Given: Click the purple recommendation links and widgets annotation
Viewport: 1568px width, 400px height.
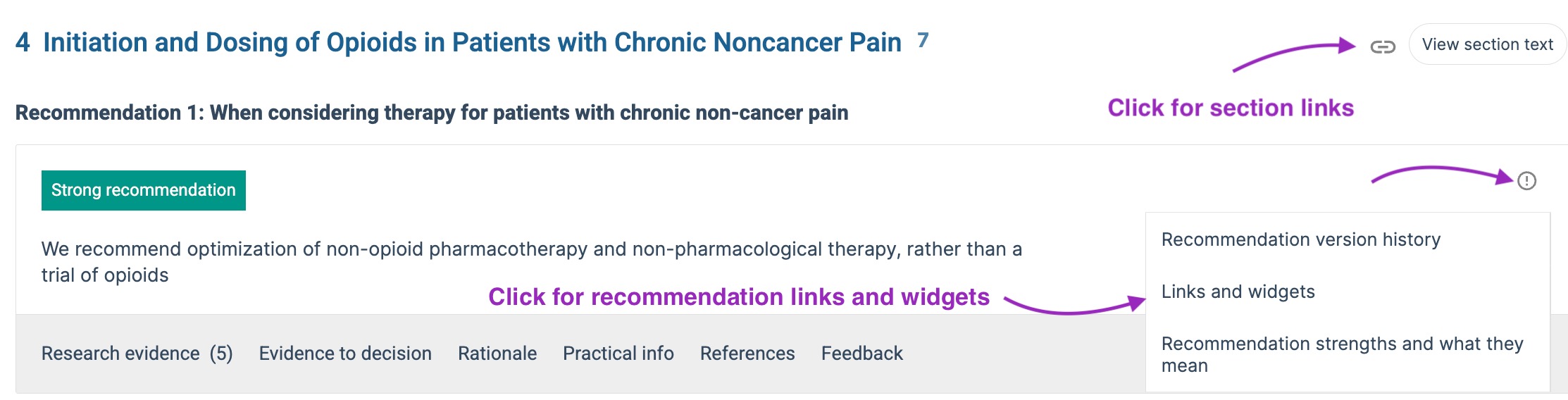Looking at the screenshot, I should [739, 296].
